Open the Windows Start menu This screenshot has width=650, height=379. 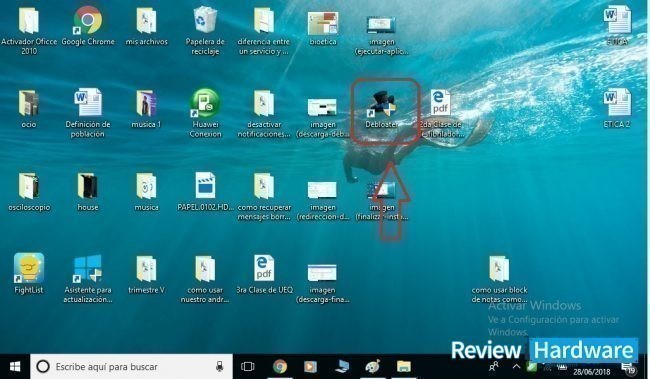point(15,367)
